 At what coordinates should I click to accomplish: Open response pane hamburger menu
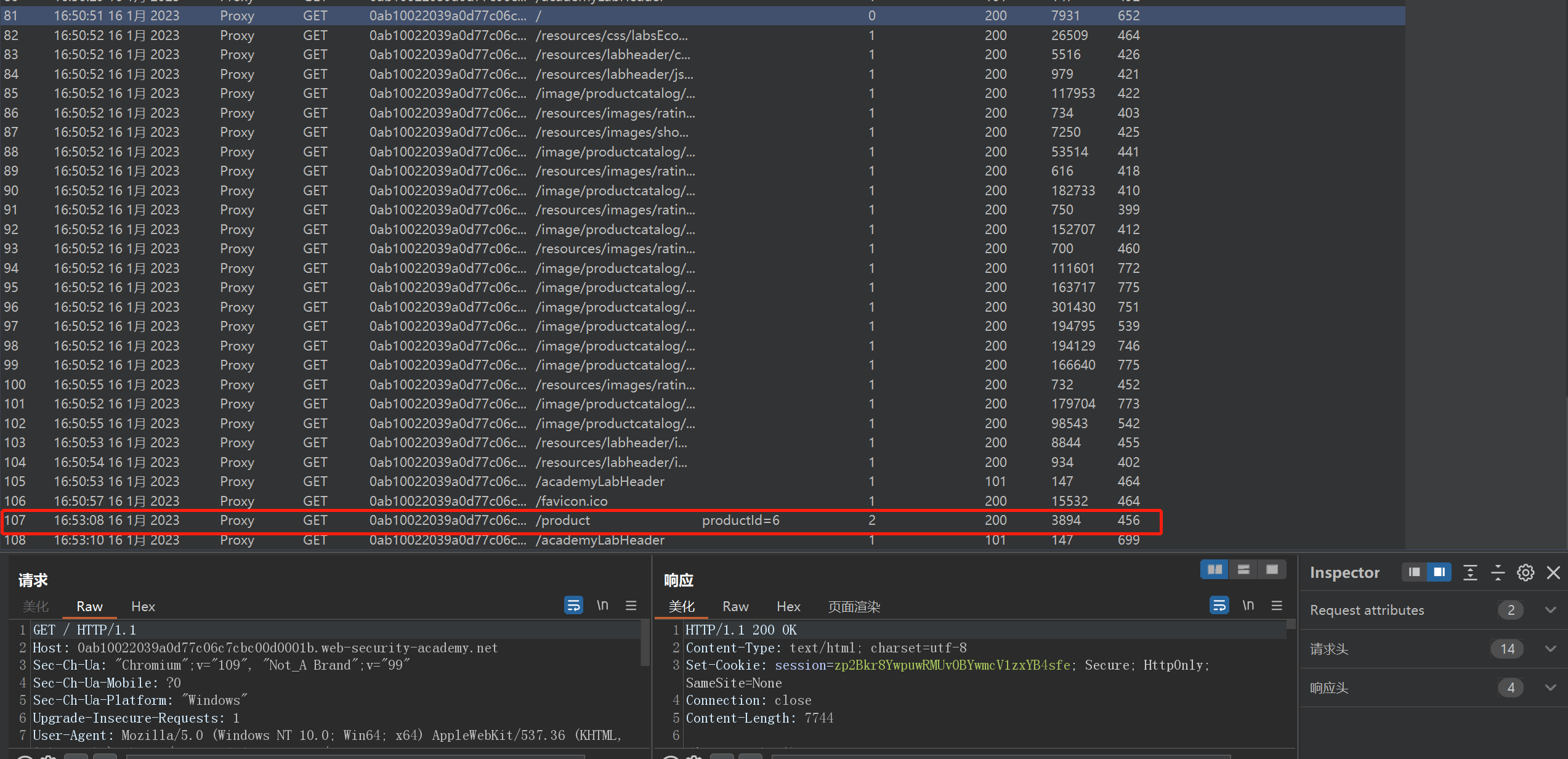coord(1277,606)
